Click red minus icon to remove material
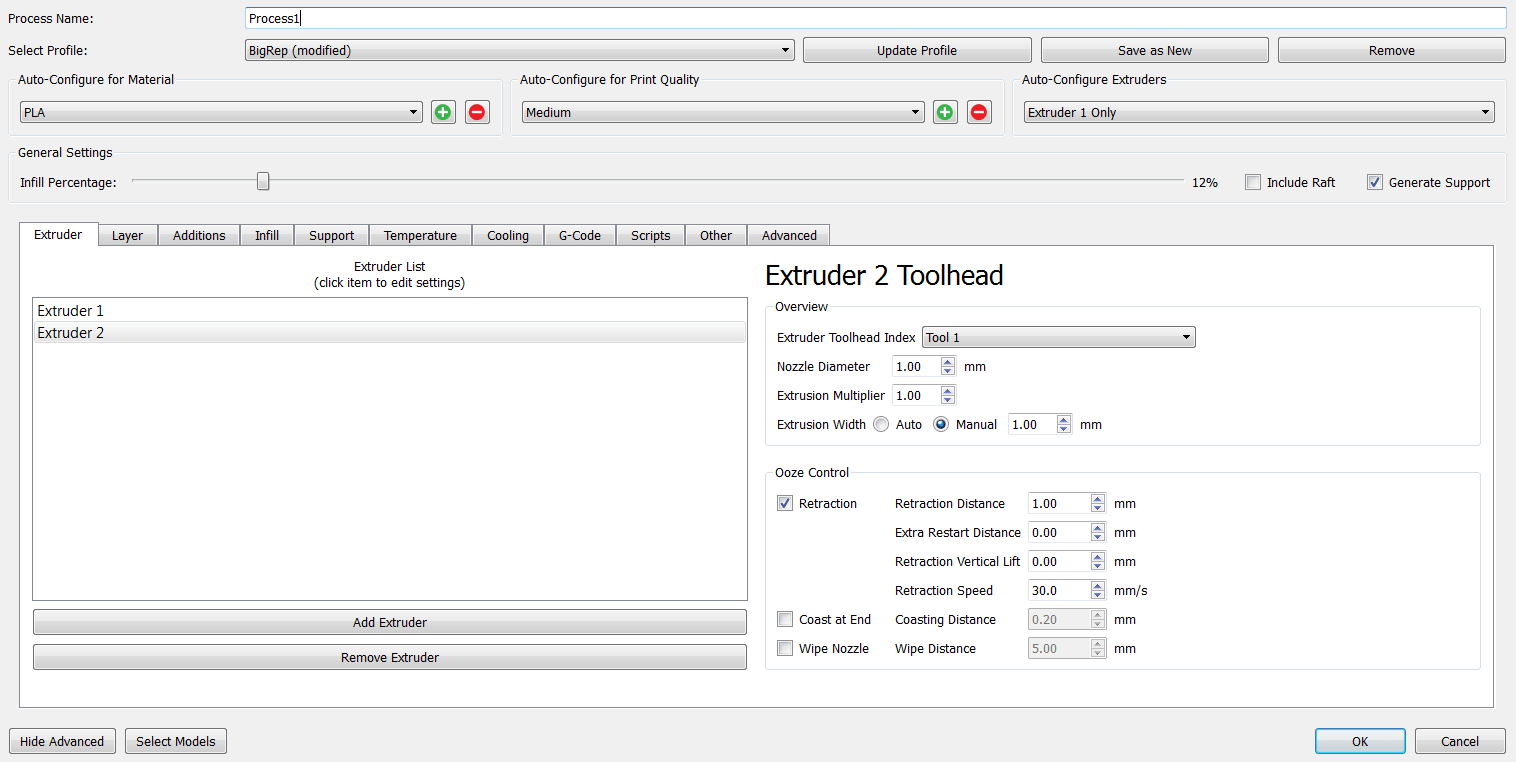 click(477, 112)
